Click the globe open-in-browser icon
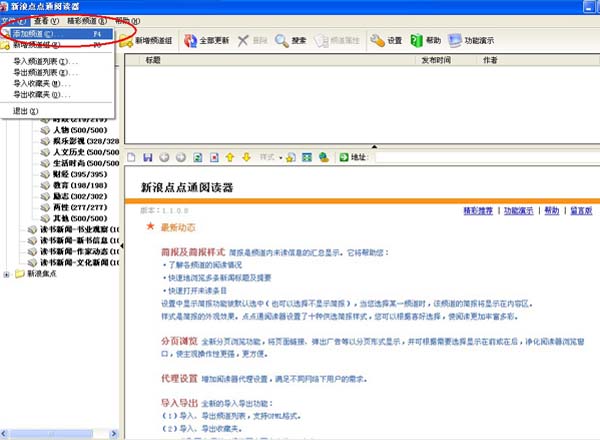 pyautogui.click(x=324, y=157)
